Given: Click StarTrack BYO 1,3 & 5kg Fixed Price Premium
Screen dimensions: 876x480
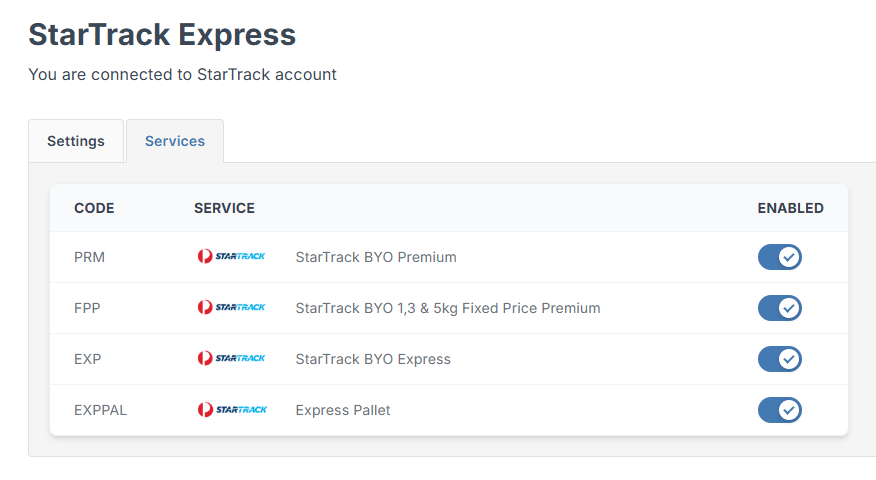Looking at the screenshot, I should 448,308.
